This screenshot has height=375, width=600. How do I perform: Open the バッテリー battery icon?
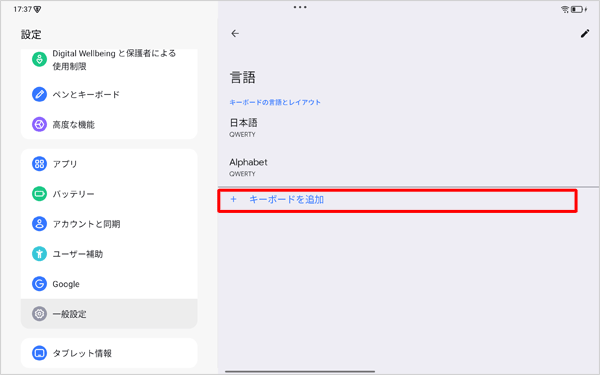click(x=39, y=194)
